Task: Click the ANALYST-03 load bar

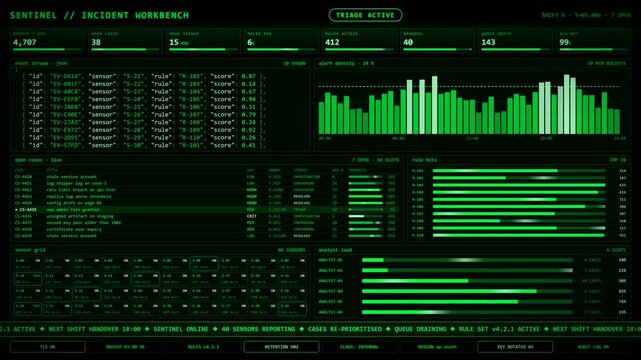Action: click(x=467, y=281)
